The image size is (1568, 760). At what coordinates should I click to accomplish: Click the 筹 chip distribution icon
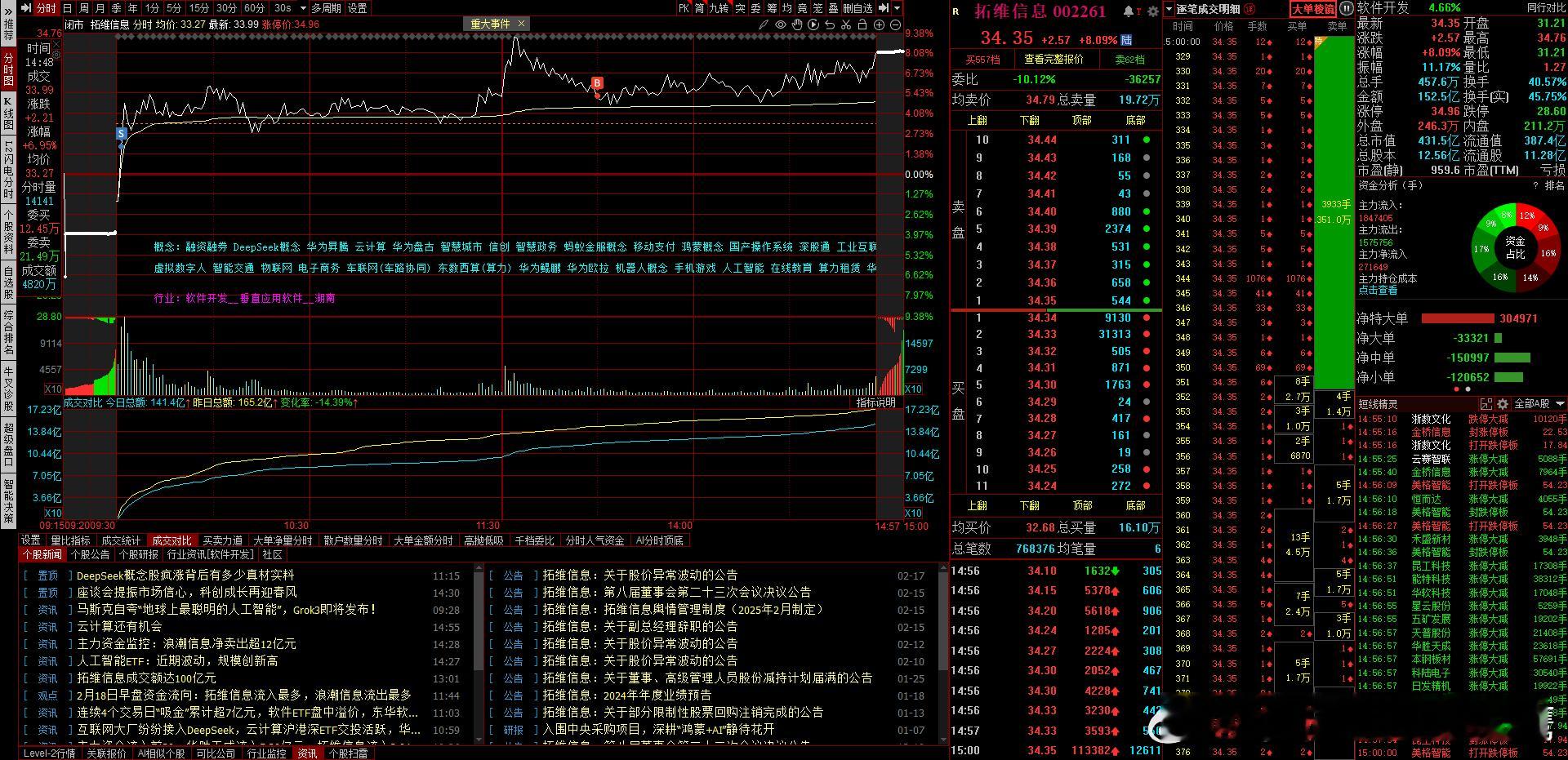point(772,8)
